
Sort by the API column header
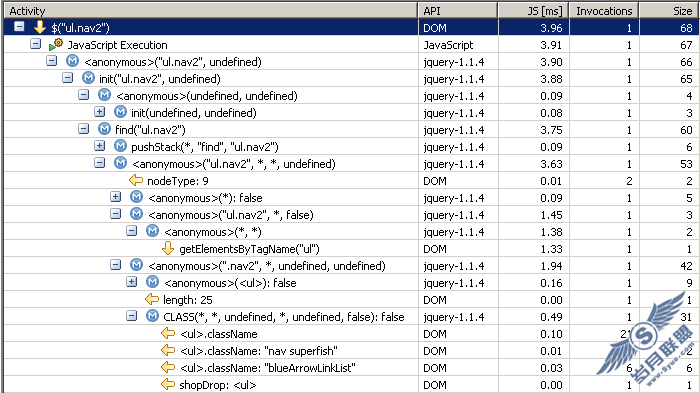[x=458, y=11]
